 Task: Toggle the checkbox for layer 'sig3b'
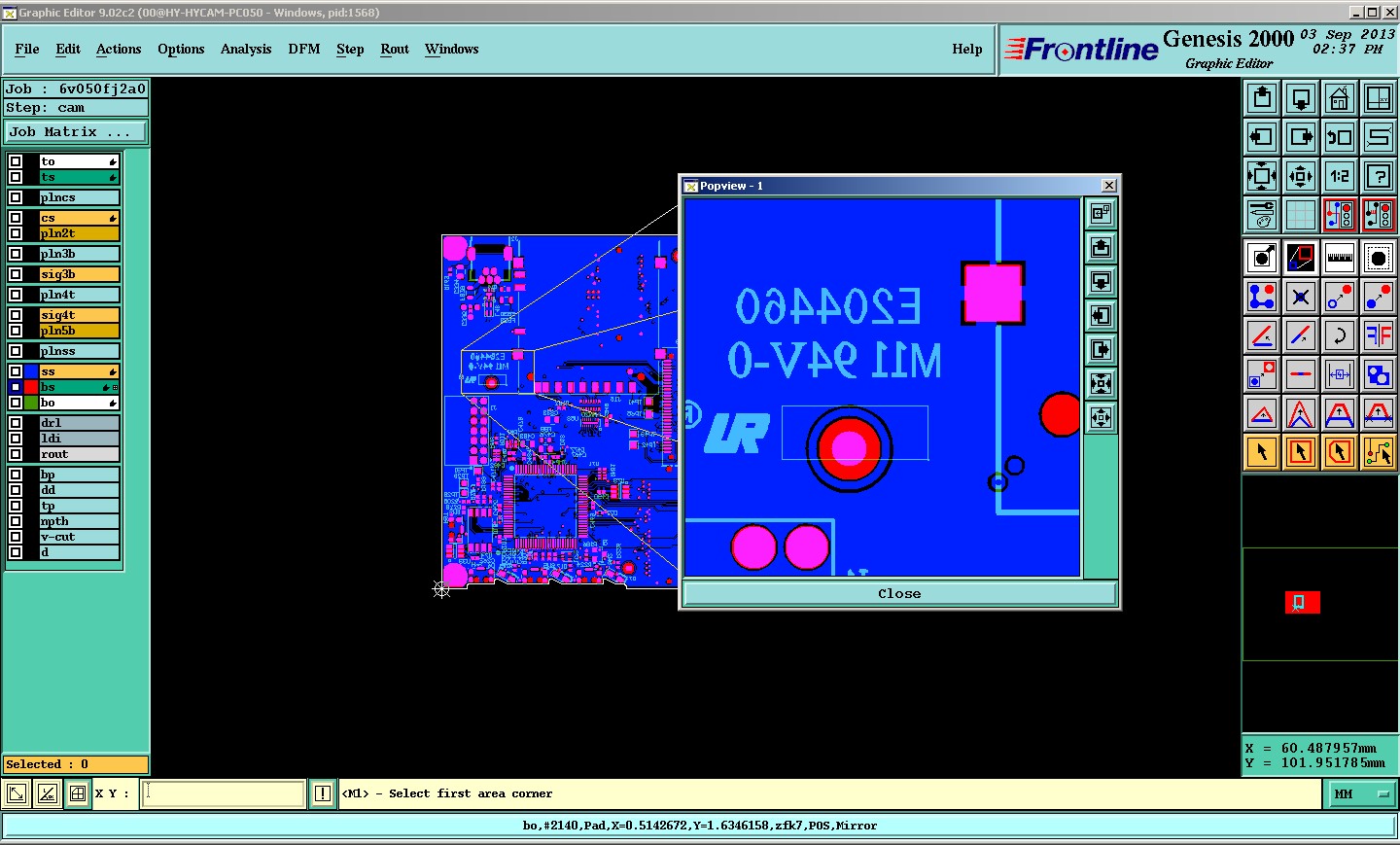16,274
